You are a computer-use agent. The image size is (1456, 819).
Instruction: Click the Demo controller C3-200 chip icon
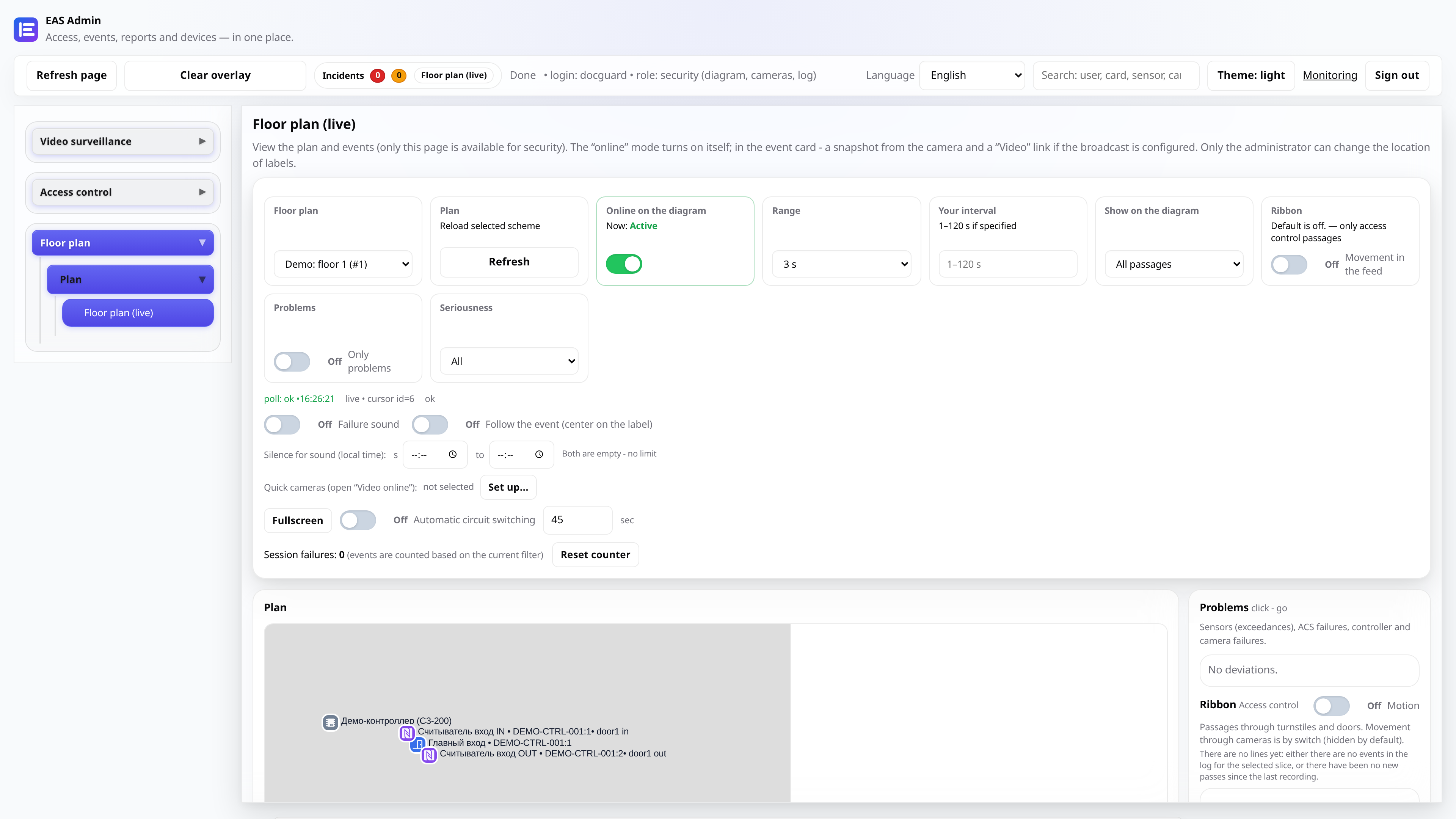(331, 722)
